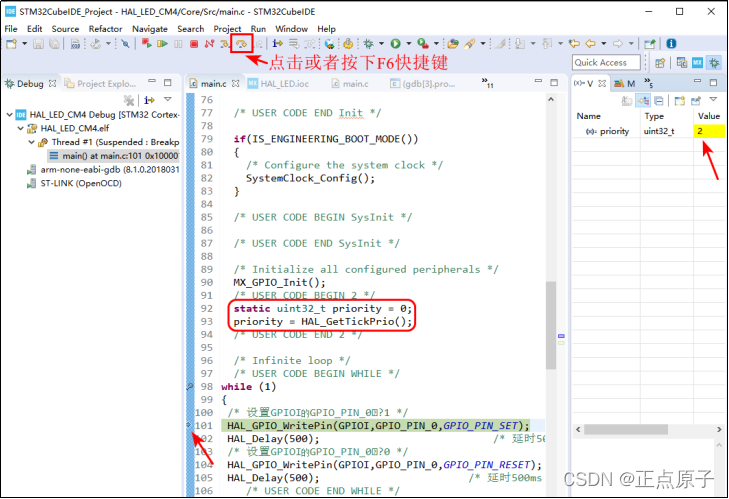Click the Step Into debug icon
This screenshot has height=499, width=729.
(x=225, y=44)
